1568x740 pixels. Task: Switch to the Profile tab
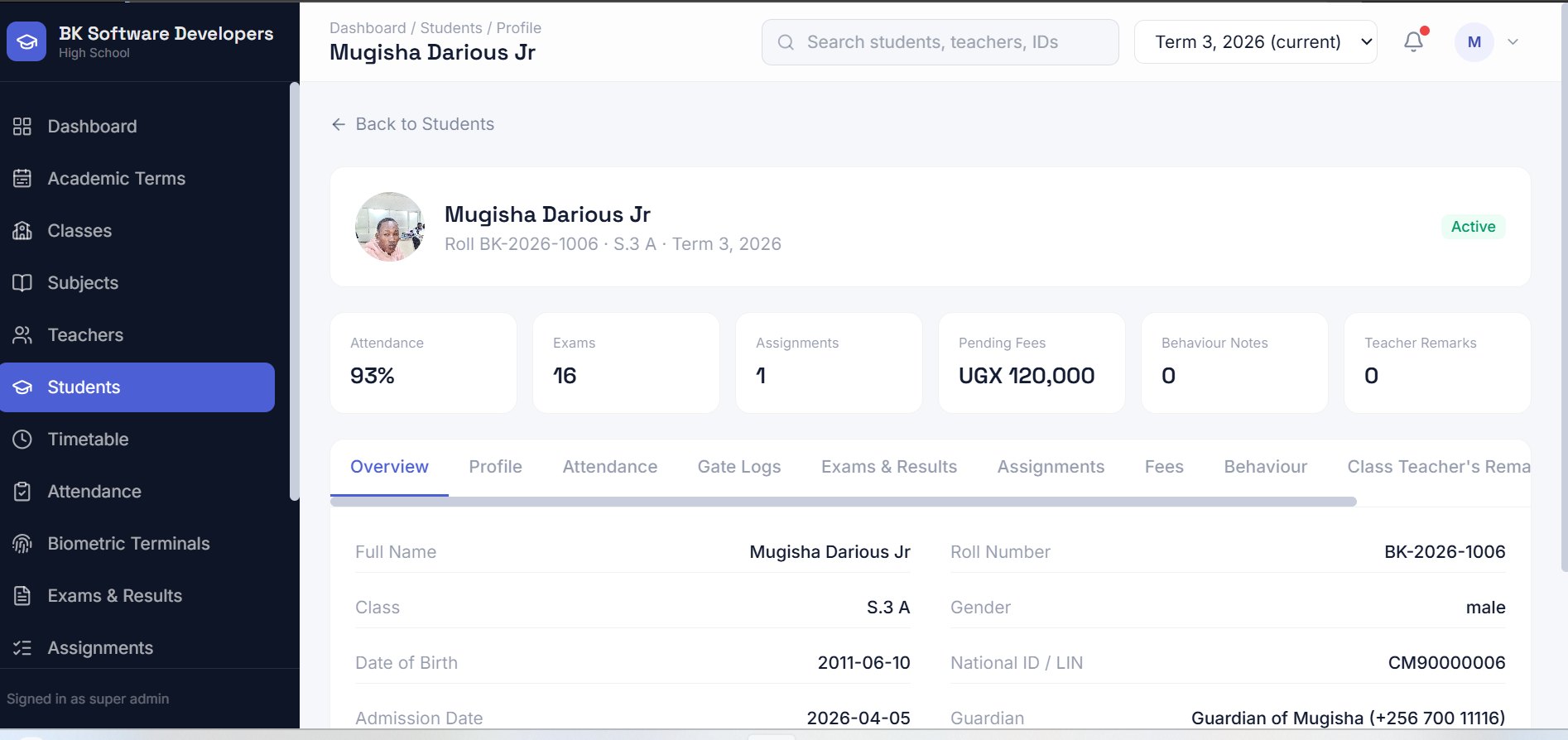click(495, 467)
